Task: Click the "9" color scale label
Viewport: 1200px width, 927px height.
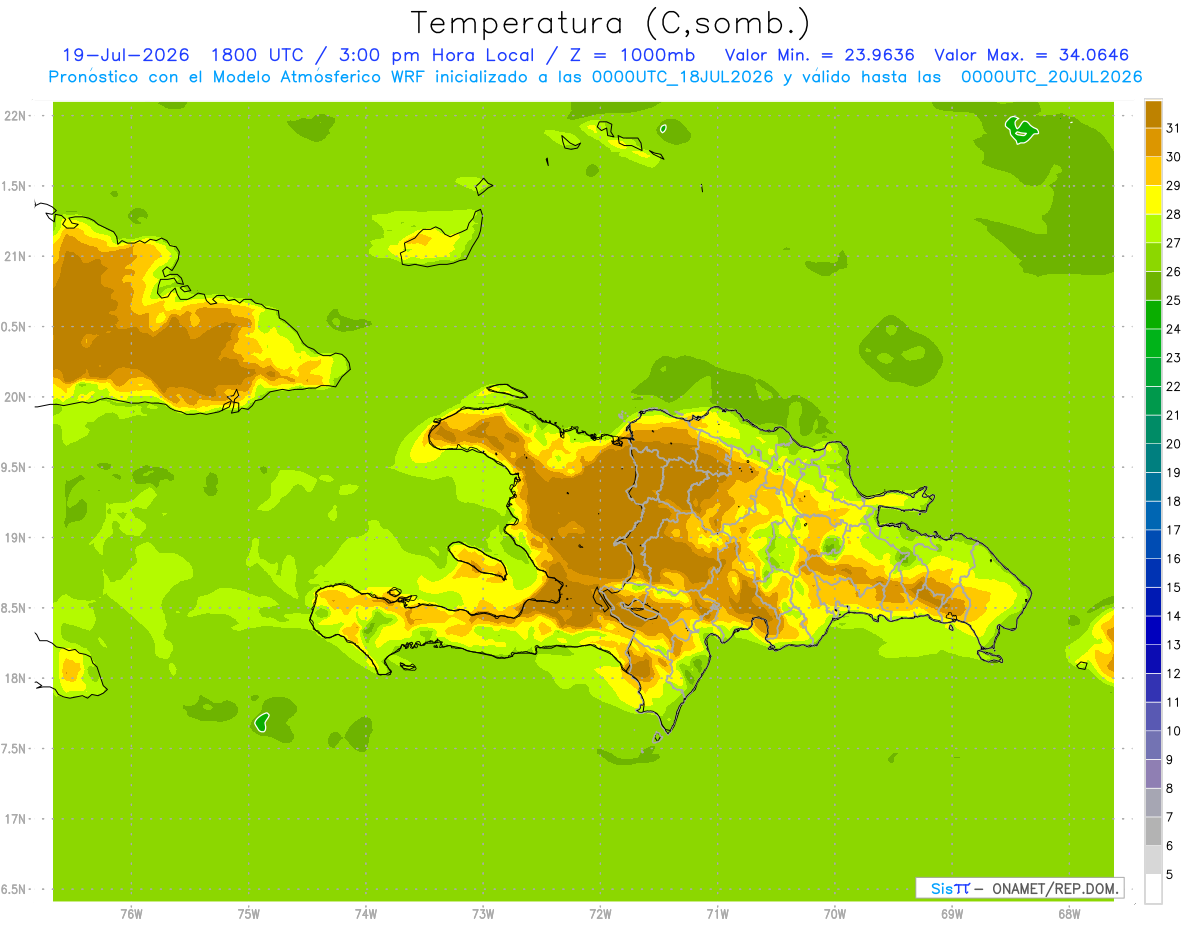Action: tap(1170, 760)
